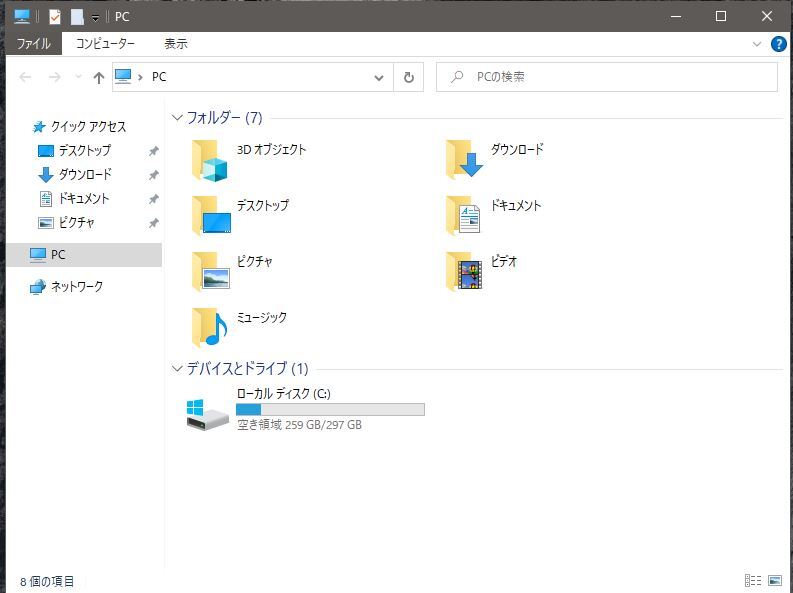
Task: Maximize the PC window
Action: tap(721, 16)
